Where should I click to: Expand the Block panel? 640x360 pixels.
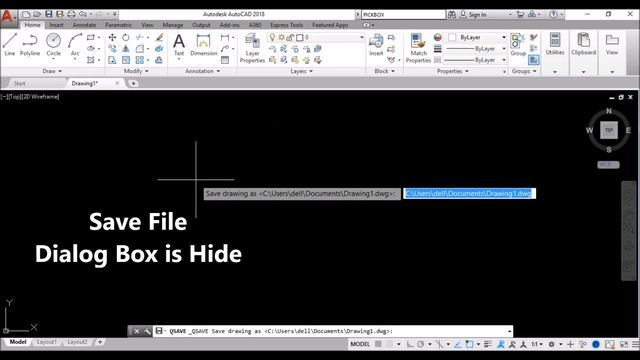coord(384,71)
